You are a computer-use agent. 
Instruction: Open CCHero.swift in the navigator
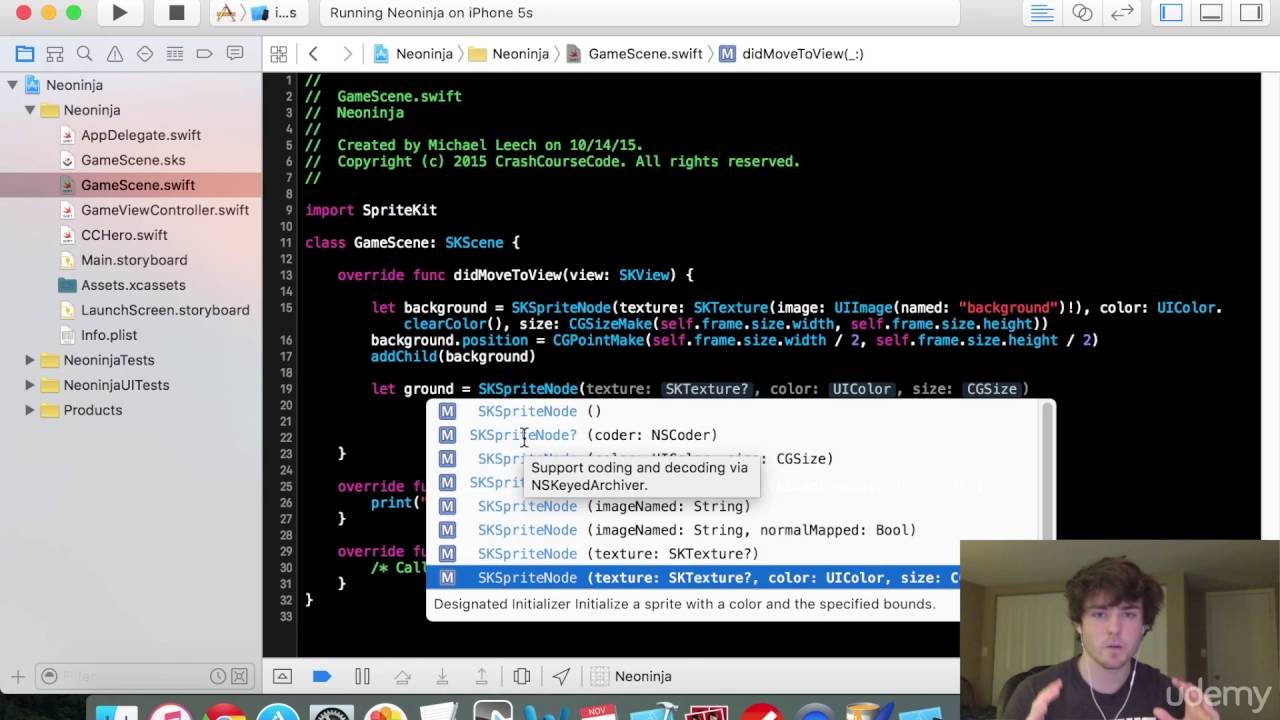(x=124, y=235)
